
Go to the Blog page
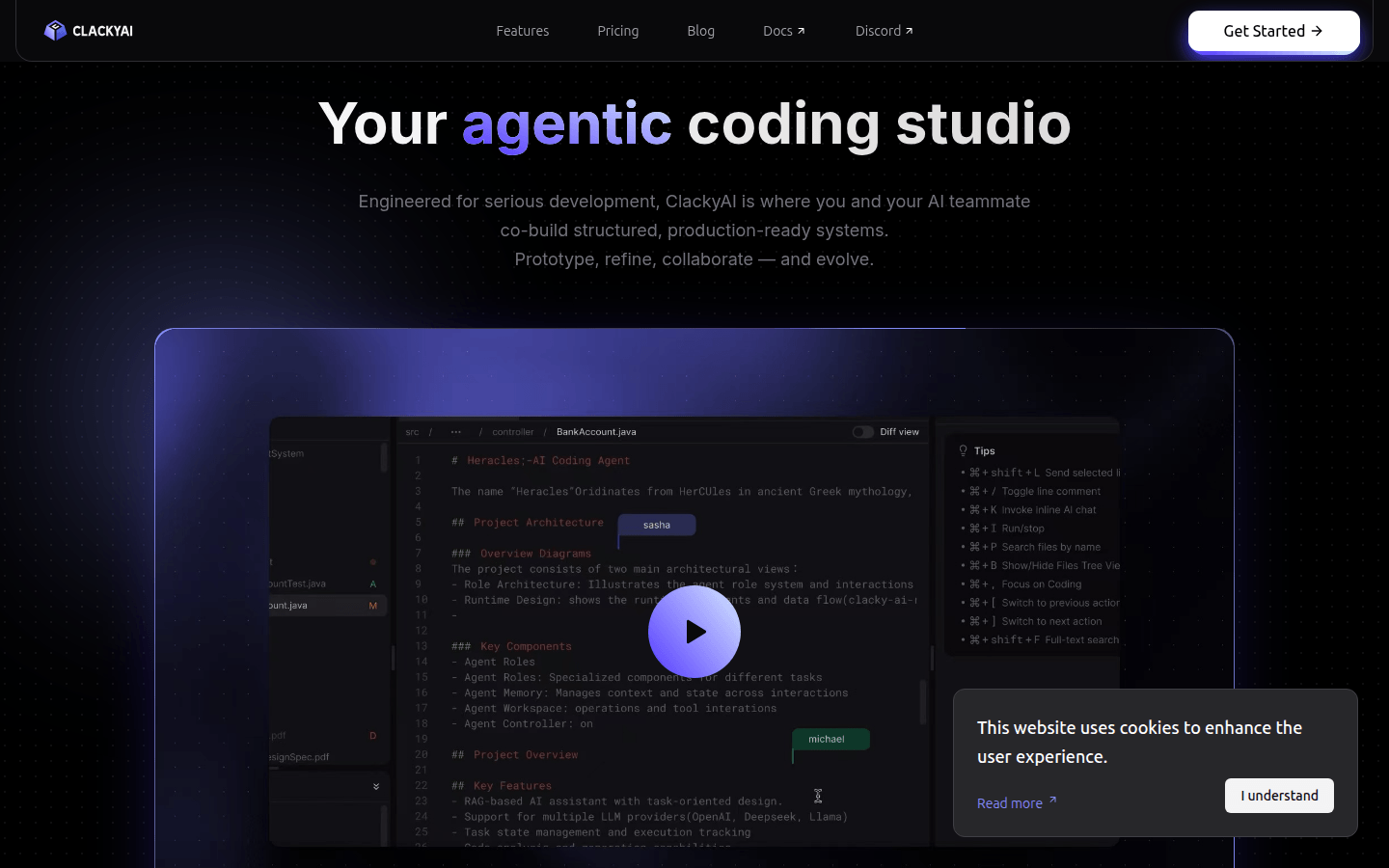click(x=701, y=31)
